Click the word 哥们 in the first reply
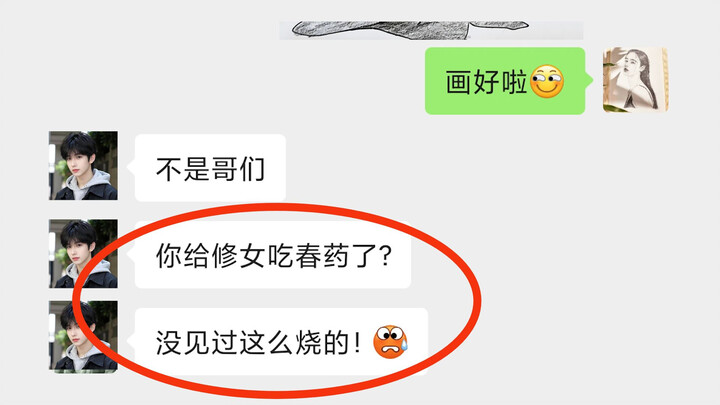Image resolution: width=720 pixels, height=405 pixels. (x=238, y=169)
